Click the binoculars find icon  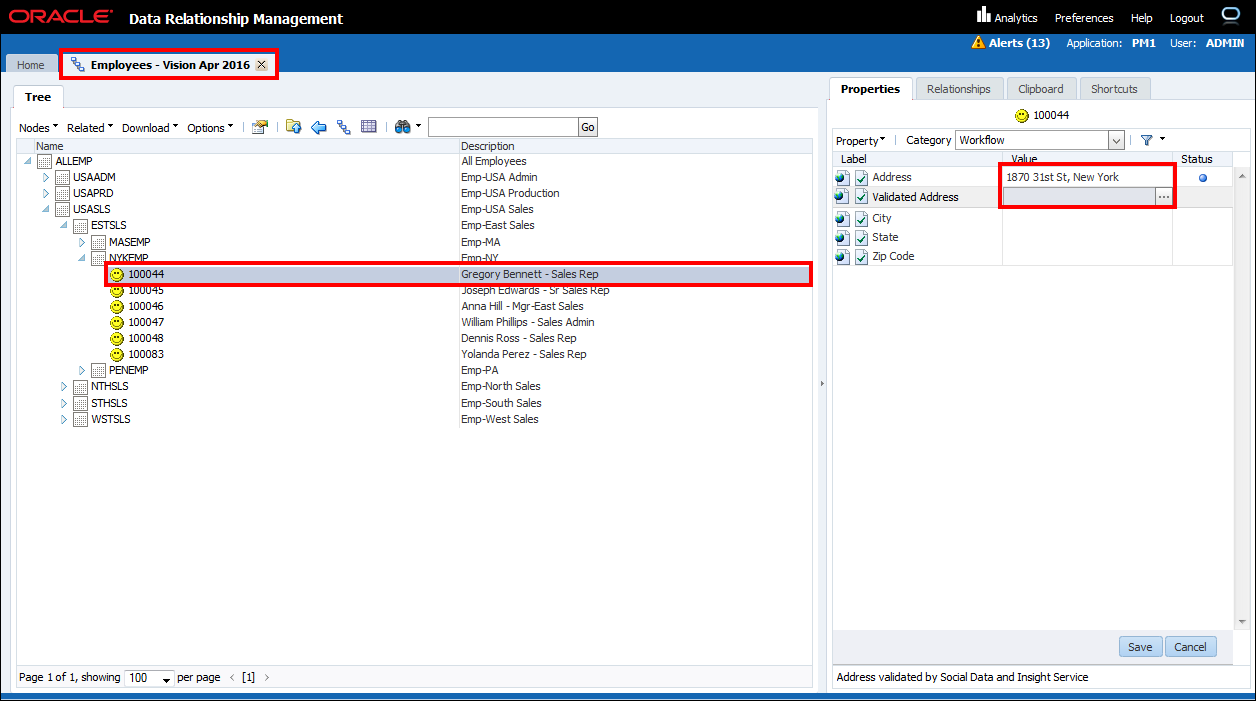[x=402, y=127]
